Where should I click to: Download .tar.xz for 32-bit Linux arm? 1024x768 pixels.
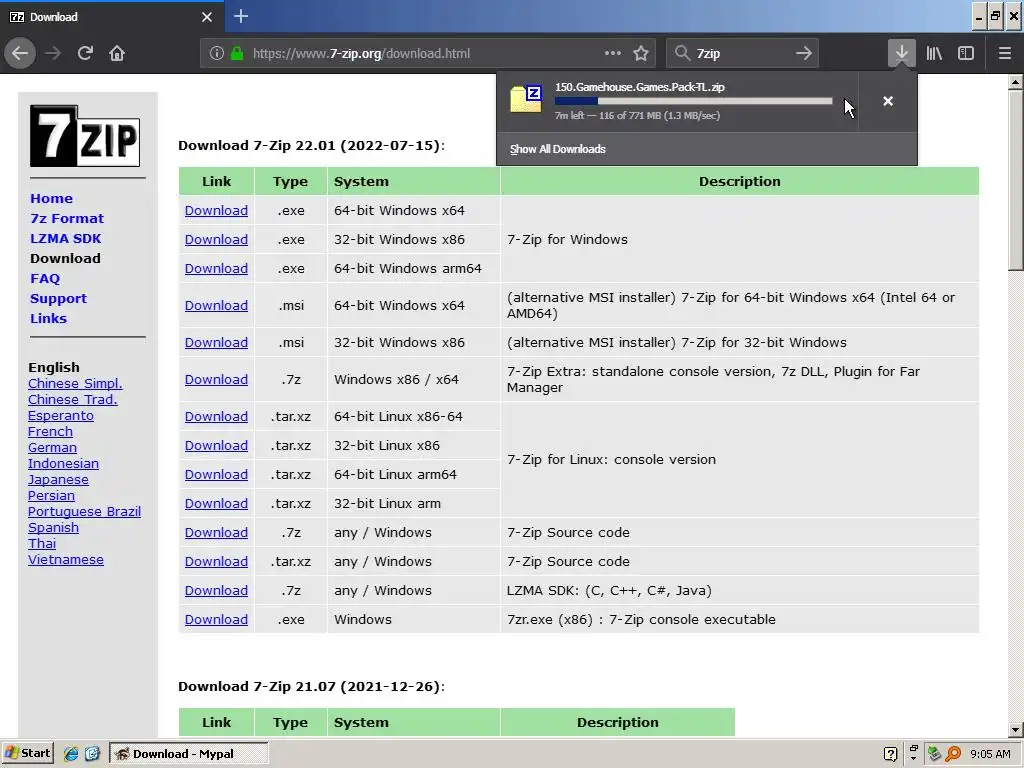216,504
